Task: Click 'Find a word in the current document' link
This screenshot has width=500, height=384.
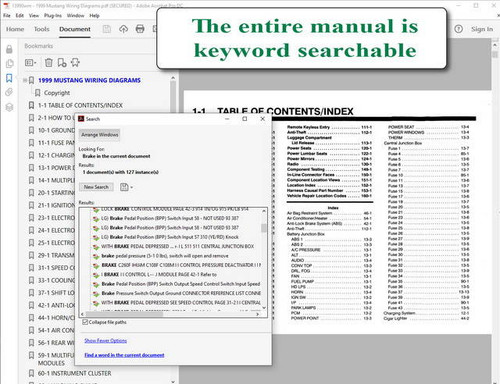Action: tap(124, 355)
